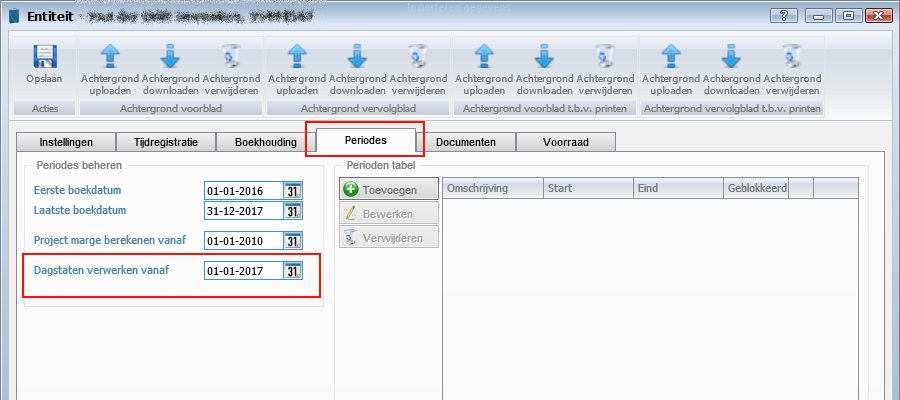
Task: Open calendar picker for Laatste boekdatum
Action: click(x=293, y=211)
